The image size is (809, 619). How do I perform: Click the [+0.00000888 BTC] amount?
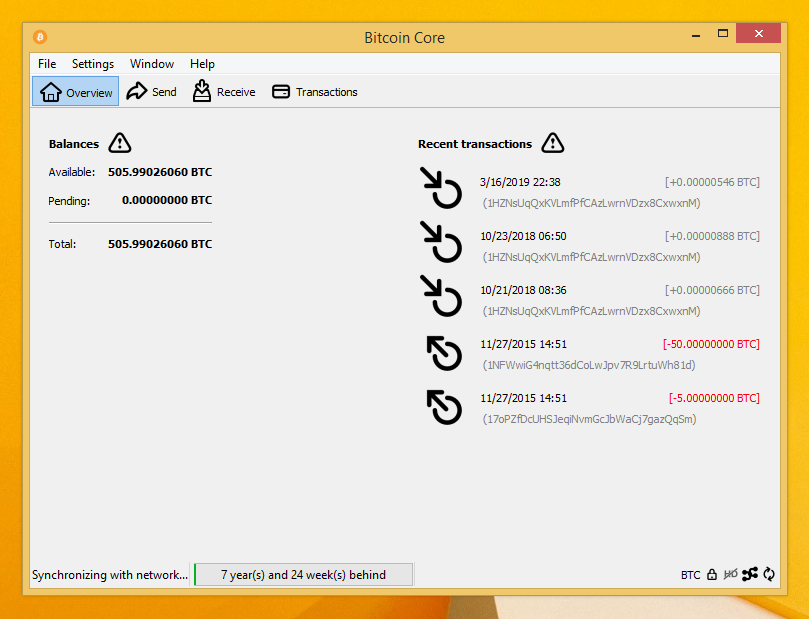click(712, 236)
